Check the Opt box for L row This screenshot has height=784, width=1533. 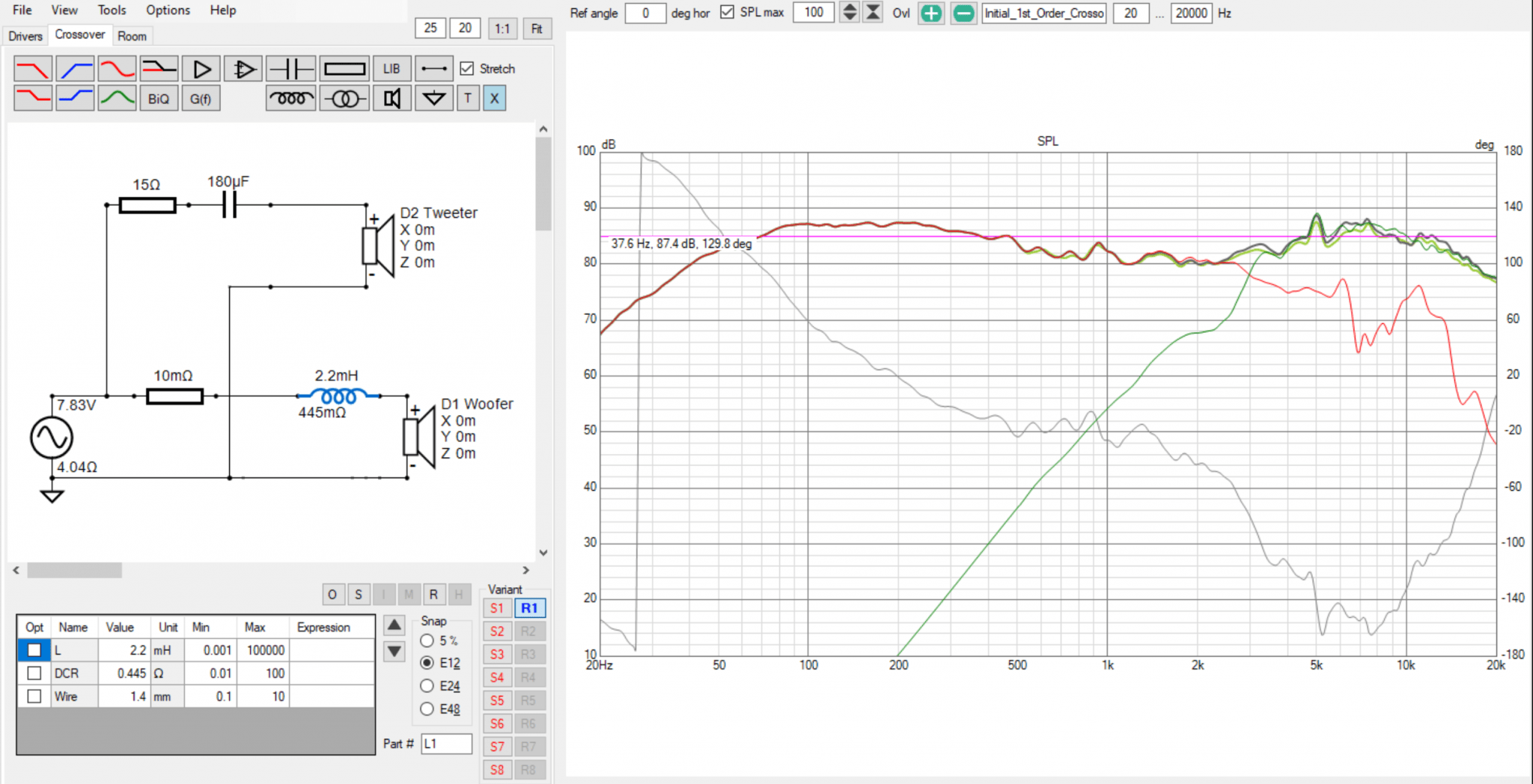(34, 650)
